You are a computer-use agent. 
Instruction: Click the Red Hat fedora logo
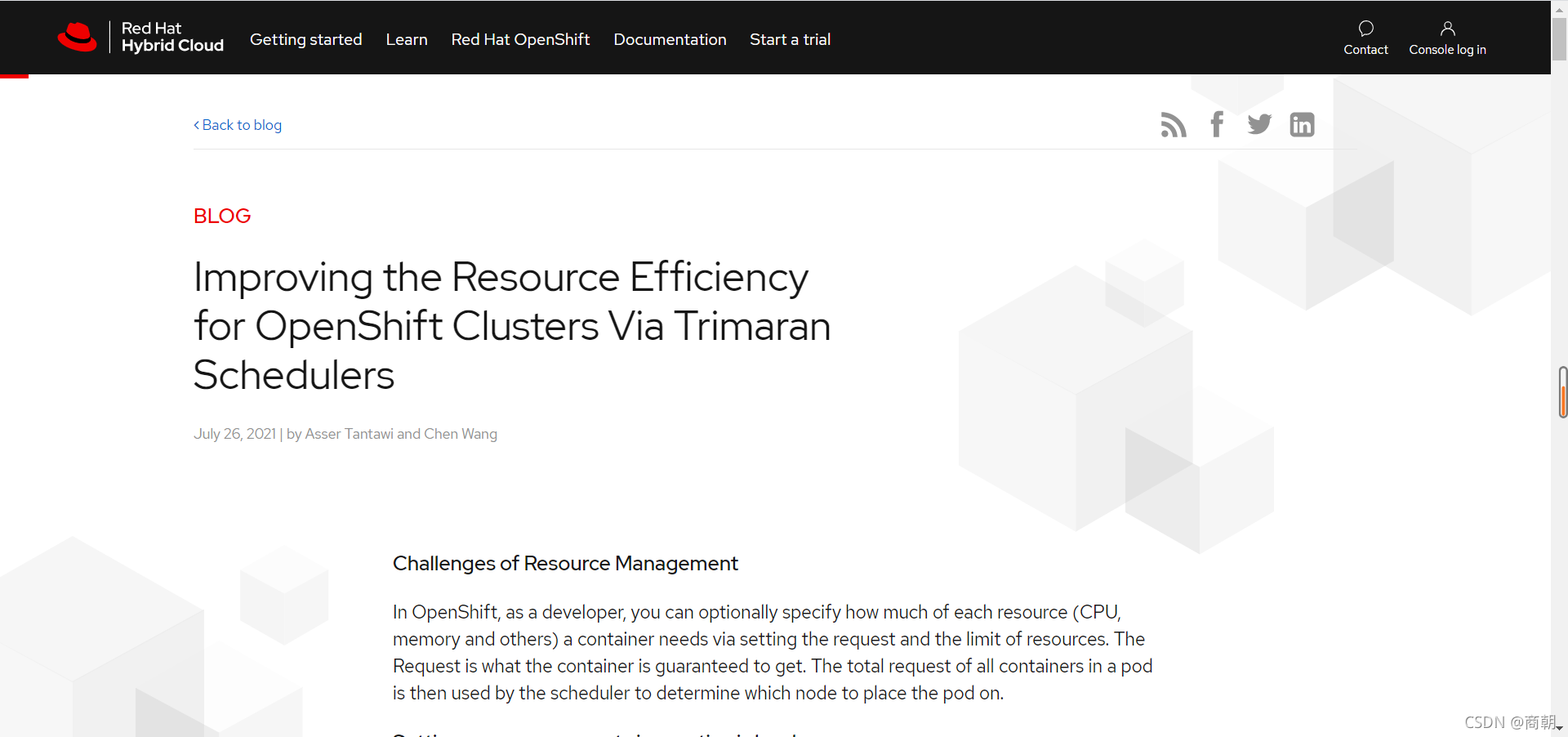pyautogui.click(x=78, y=38)
